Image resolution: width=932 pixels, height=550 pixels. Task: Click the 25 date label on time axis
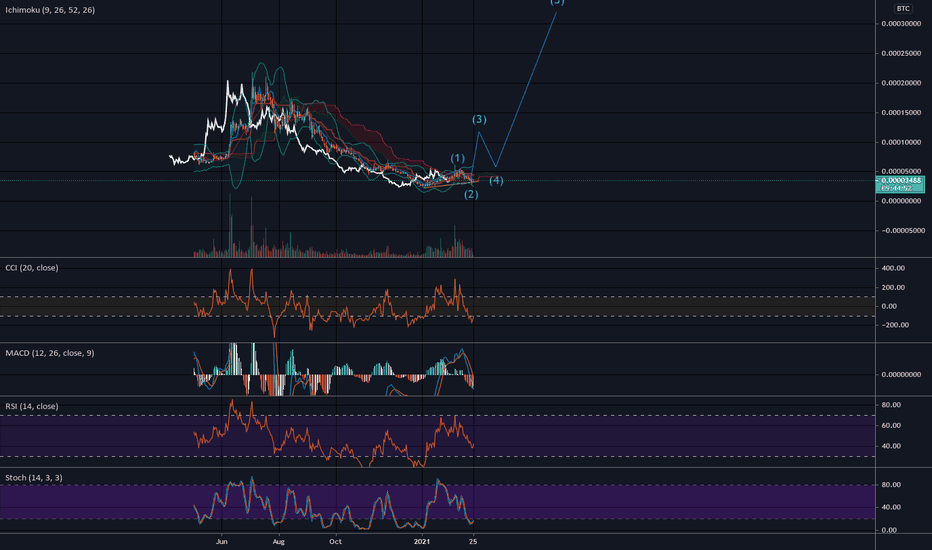pos(473,542)
